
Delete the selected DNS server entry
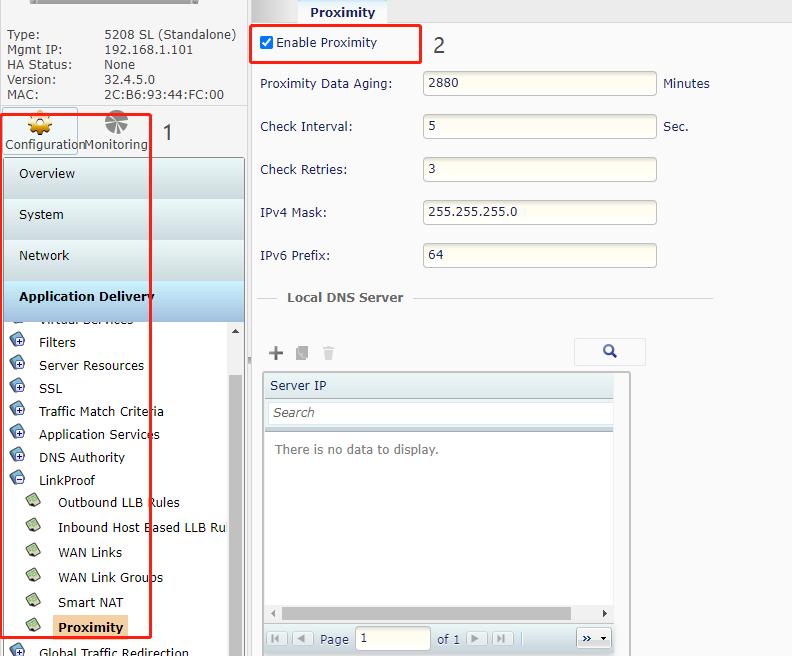(328, 352)
